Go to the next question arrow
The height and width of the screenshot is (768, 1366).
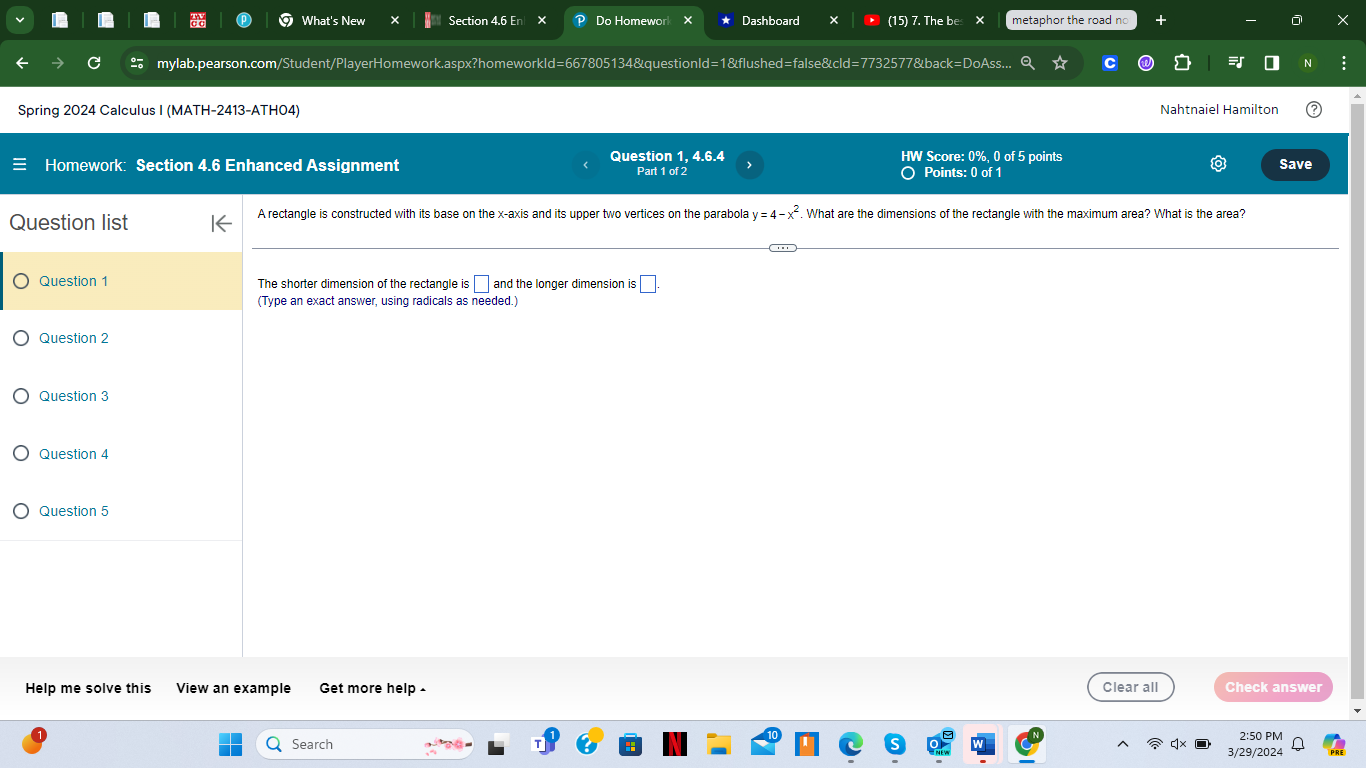click(x=749, y=165)
